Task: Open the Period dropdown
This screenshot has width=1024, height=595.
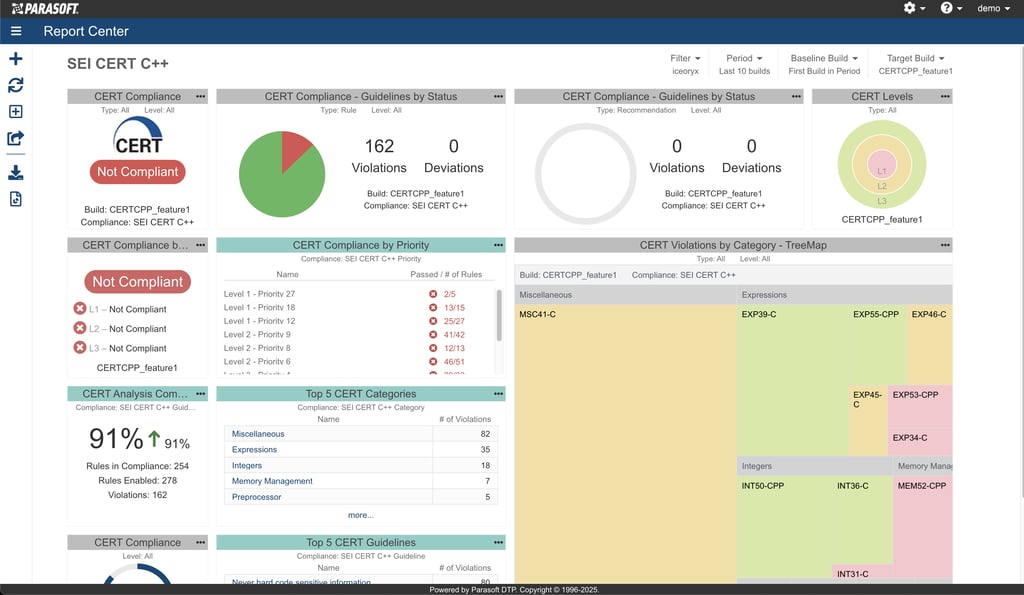Action: click(x=744, y=58)
